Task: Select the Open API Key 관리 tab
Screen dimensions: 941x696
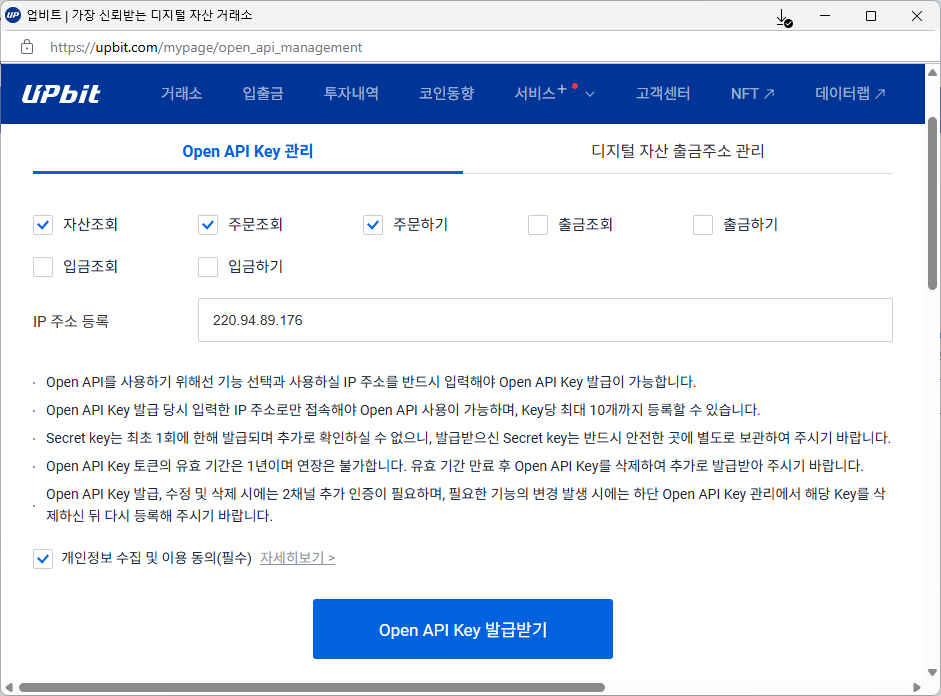Action: pos(247,152)
